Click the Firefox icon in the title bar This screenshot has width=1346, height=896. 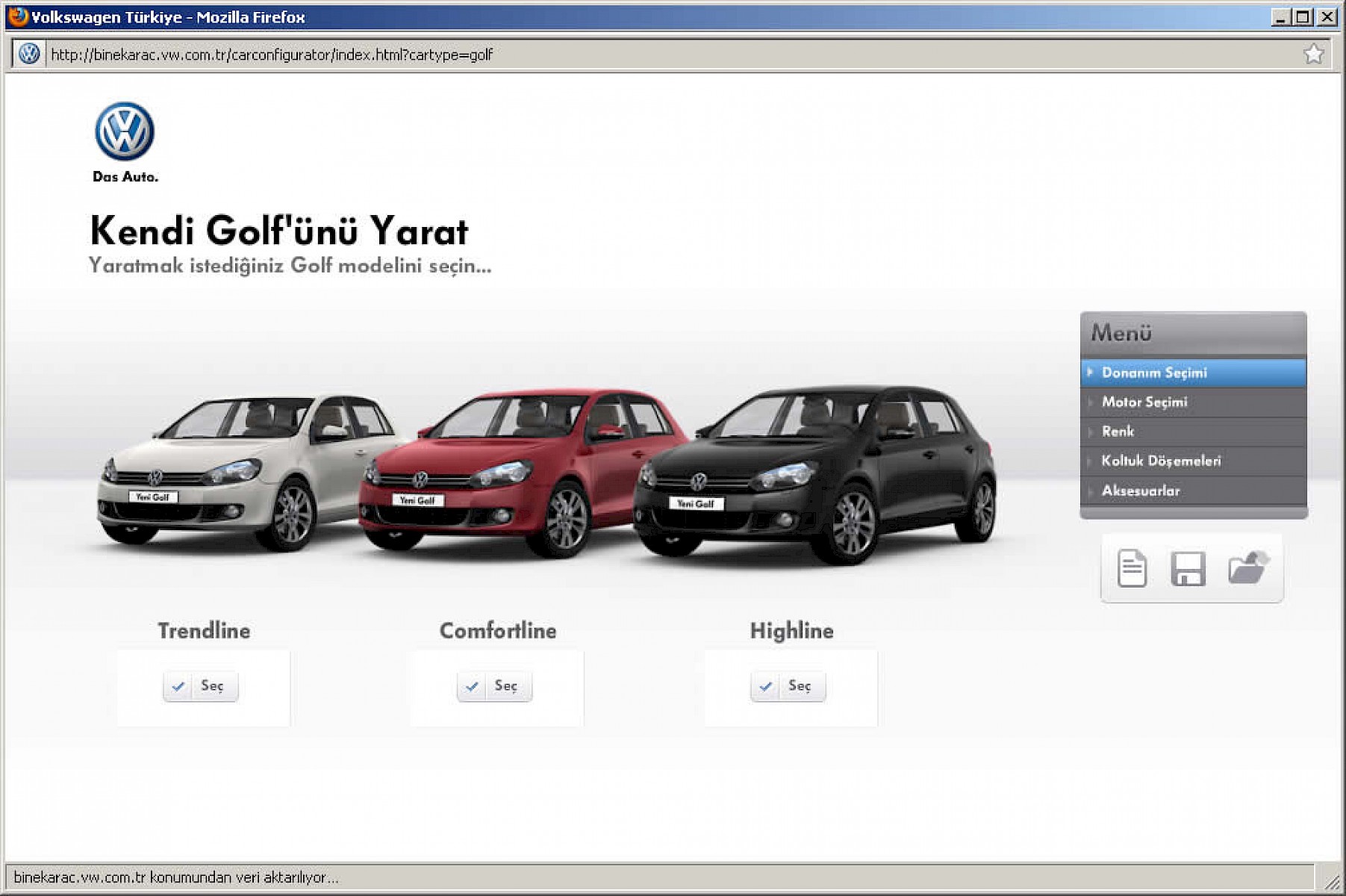(x=18, y=16)
